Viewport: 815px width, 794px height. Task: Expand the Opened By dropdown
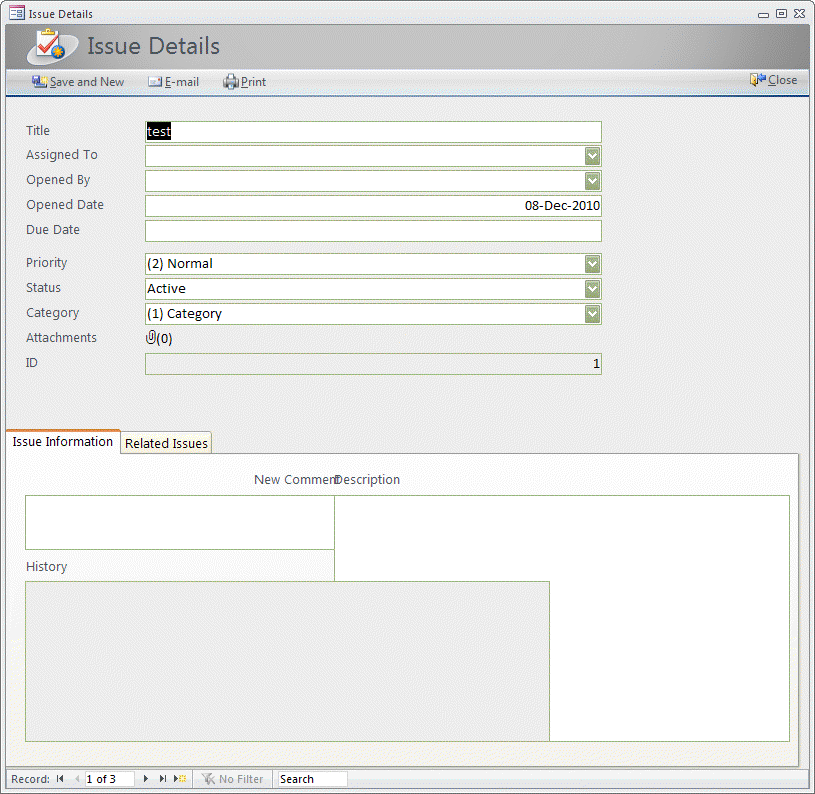coord(592,181)
